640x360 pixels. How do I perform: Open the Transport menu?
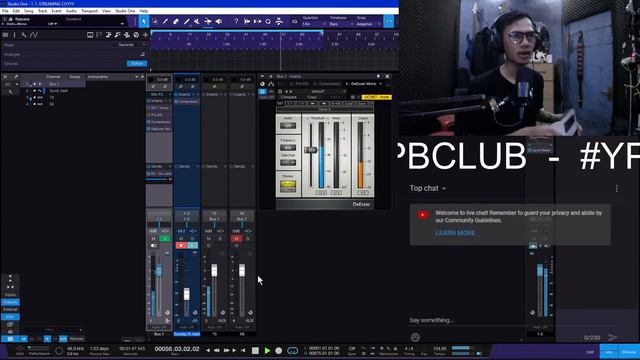coord(89,11)
